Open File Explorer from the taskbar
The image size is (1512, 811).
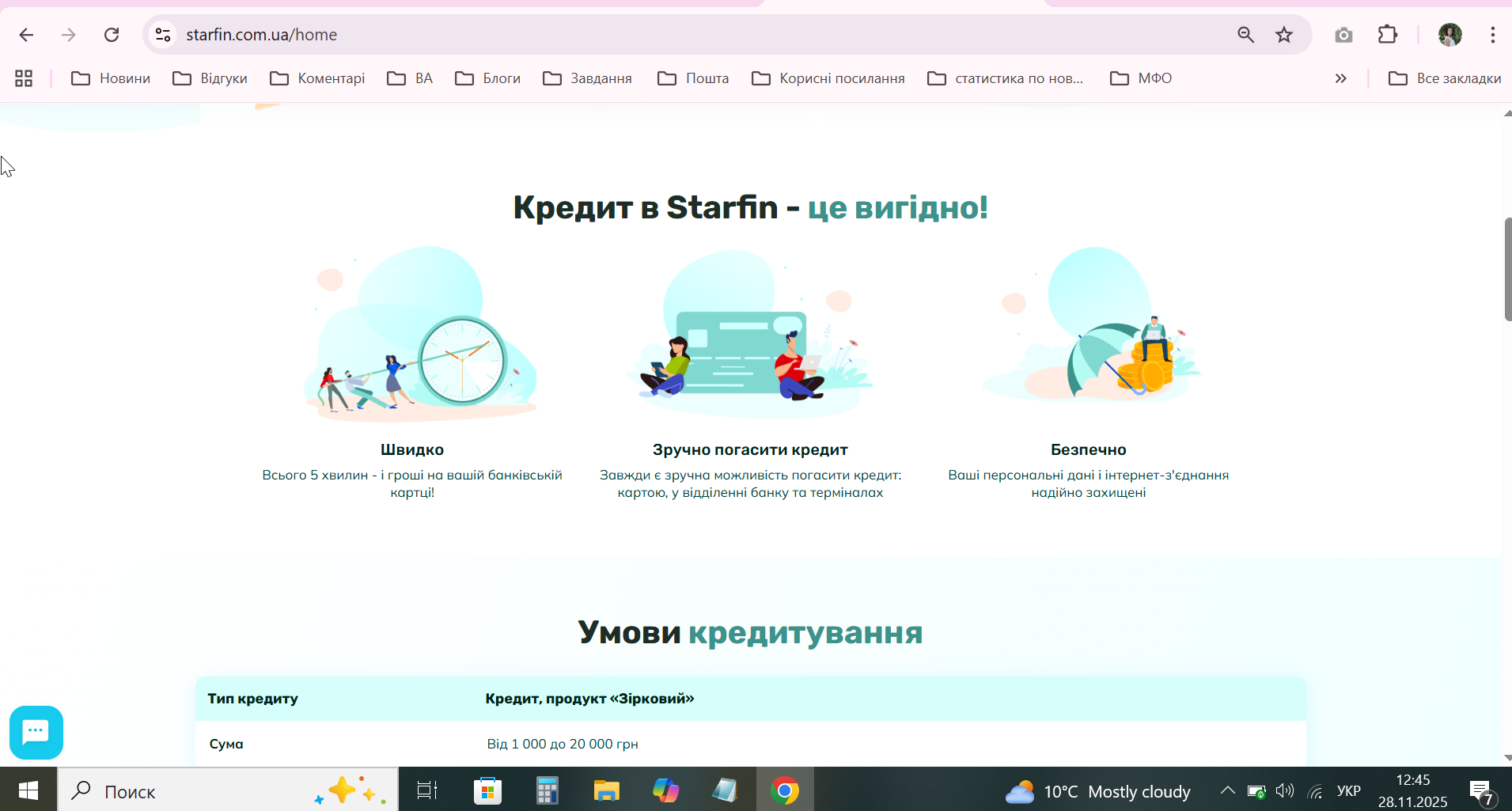[x=606, y=790]
